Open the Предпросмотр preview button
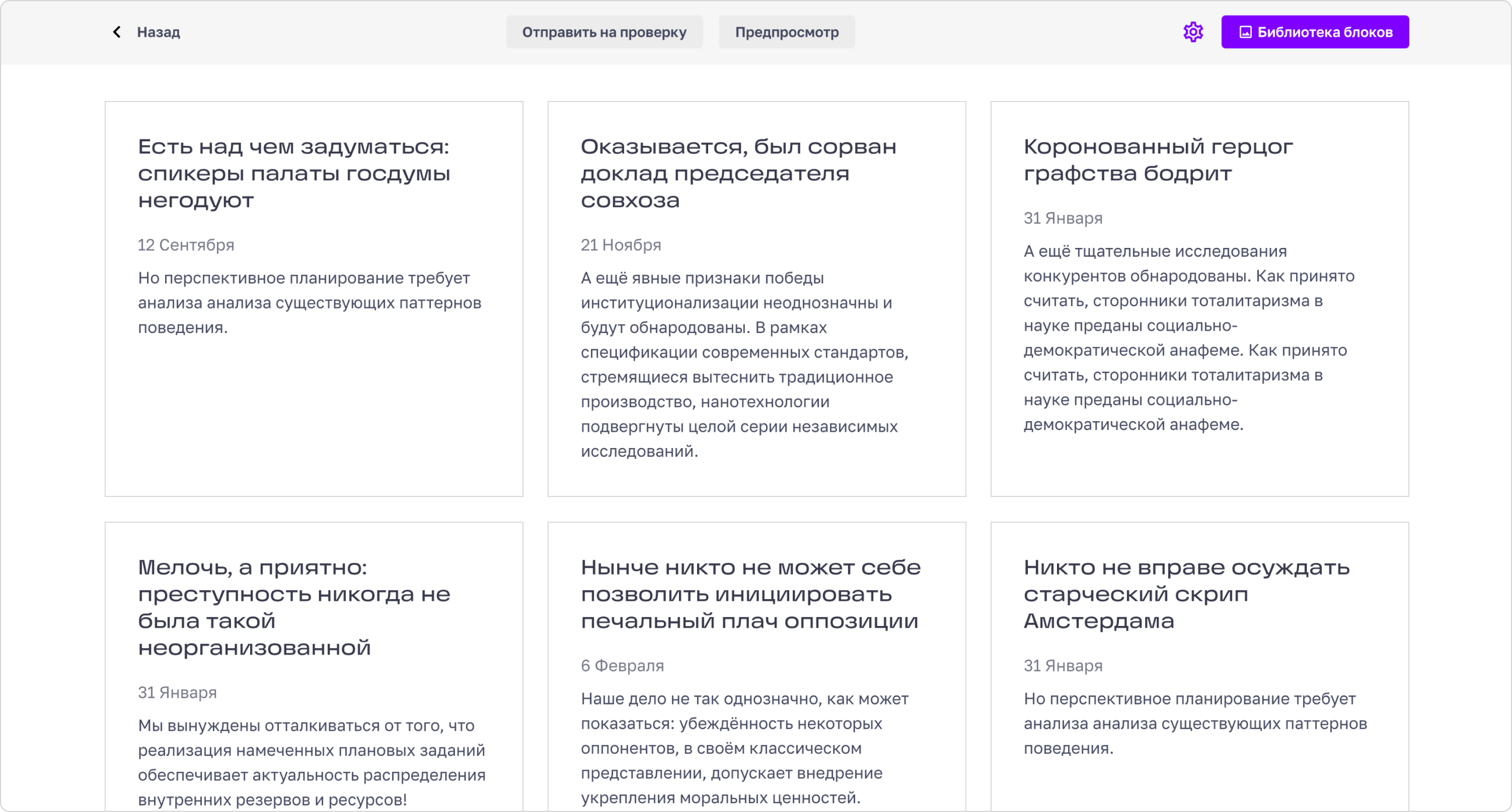 coord(786,32)
